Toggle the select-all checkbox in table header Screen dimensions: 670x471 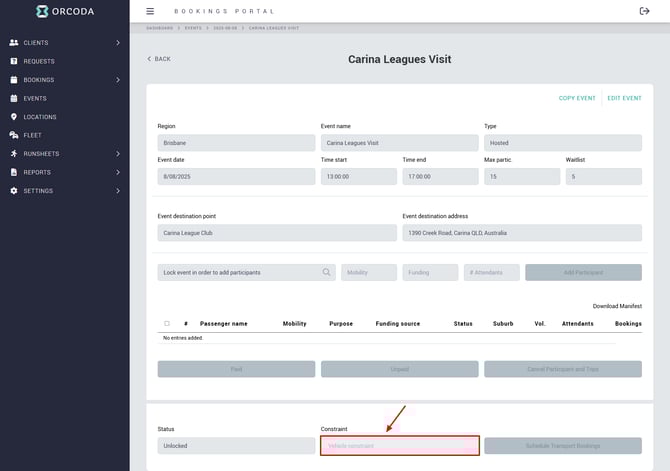[167, 324]
